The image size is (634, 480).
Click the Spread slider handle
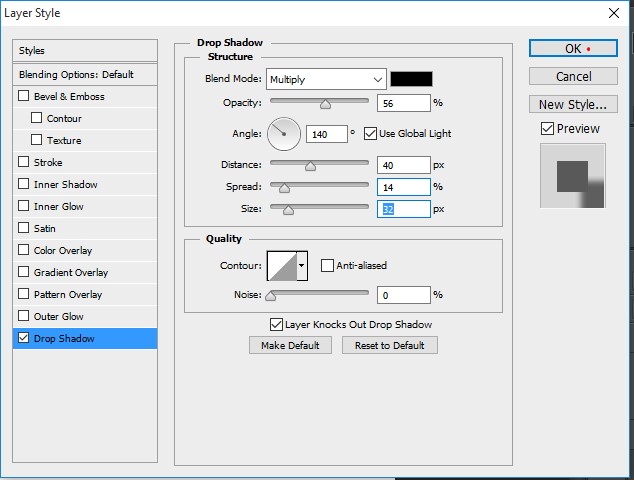[x=284, y=188]
